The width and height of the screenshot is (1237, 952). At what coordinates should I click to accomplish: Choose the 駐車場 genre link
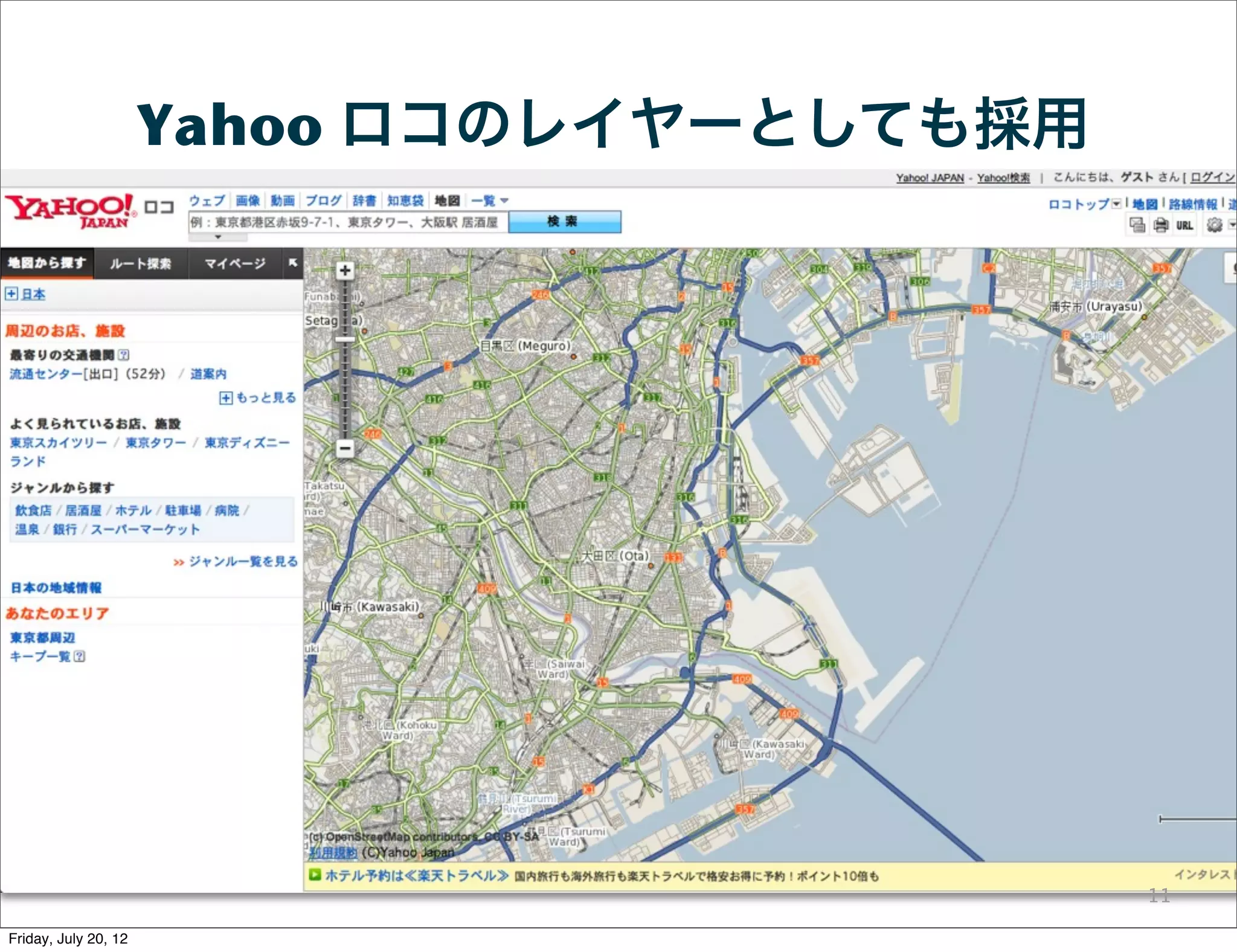[183, 510]
